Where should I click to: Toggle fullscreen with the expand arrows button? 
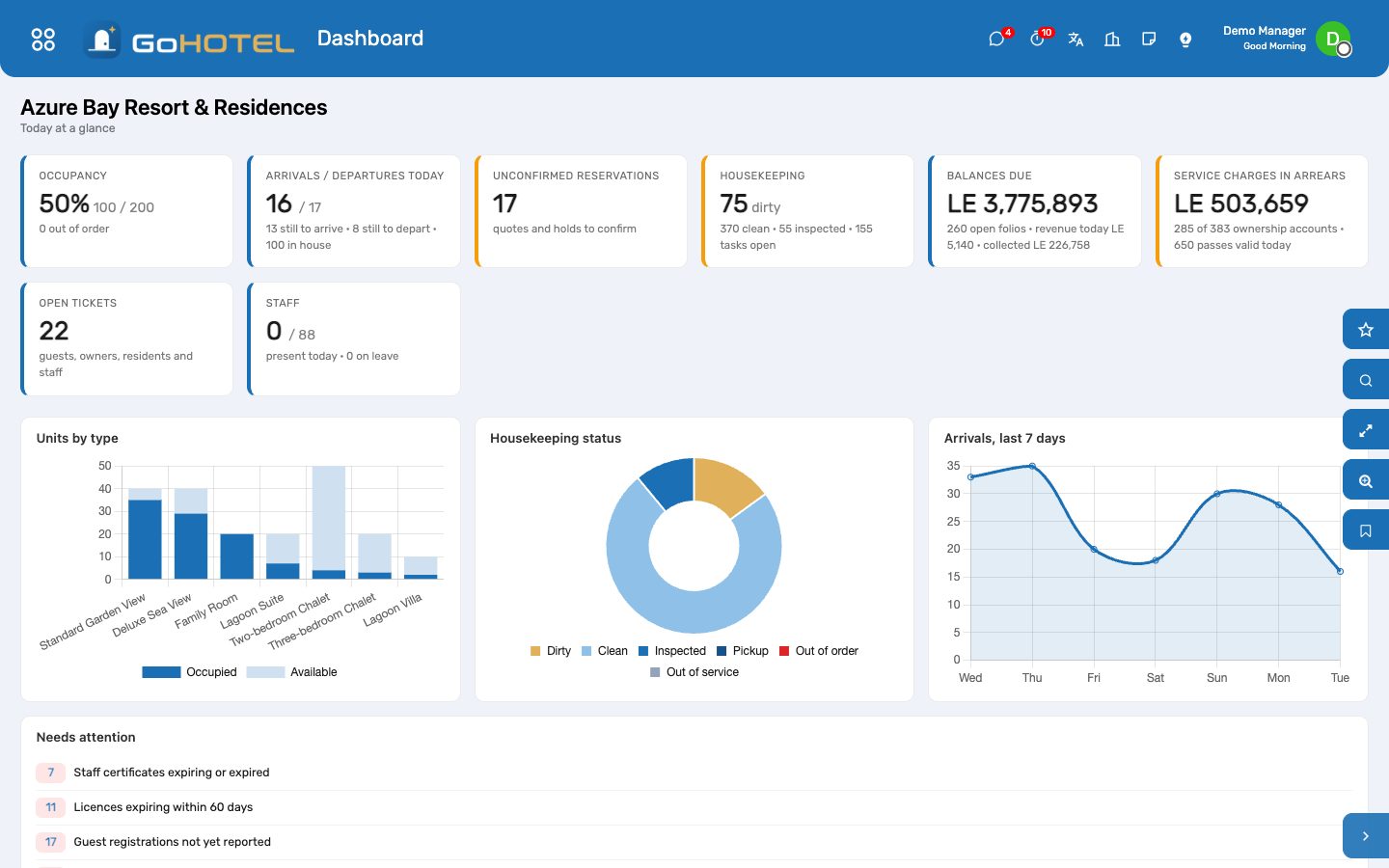1366,430
